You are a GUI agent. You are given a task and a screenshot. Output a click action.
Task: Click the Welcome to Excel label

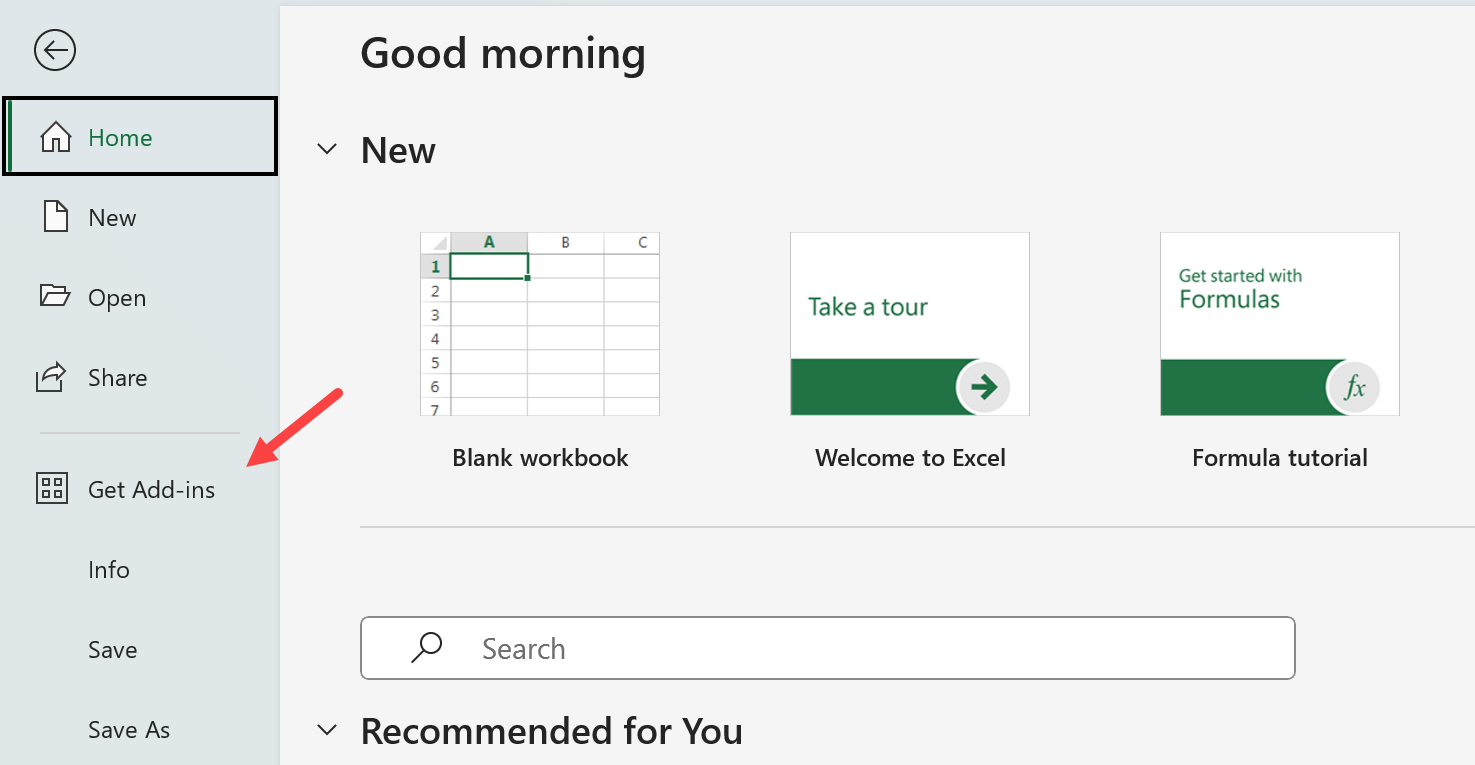[910, 458]
